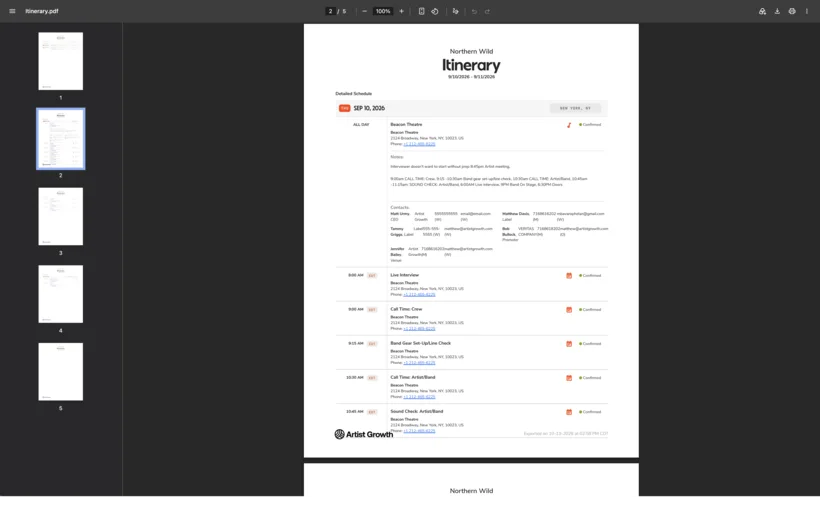Toggle the sidebar menu hamburger icon
Image resolution: width=820 pixels, height=513 pixels.
pyautogui.click(x=12, y=11)
